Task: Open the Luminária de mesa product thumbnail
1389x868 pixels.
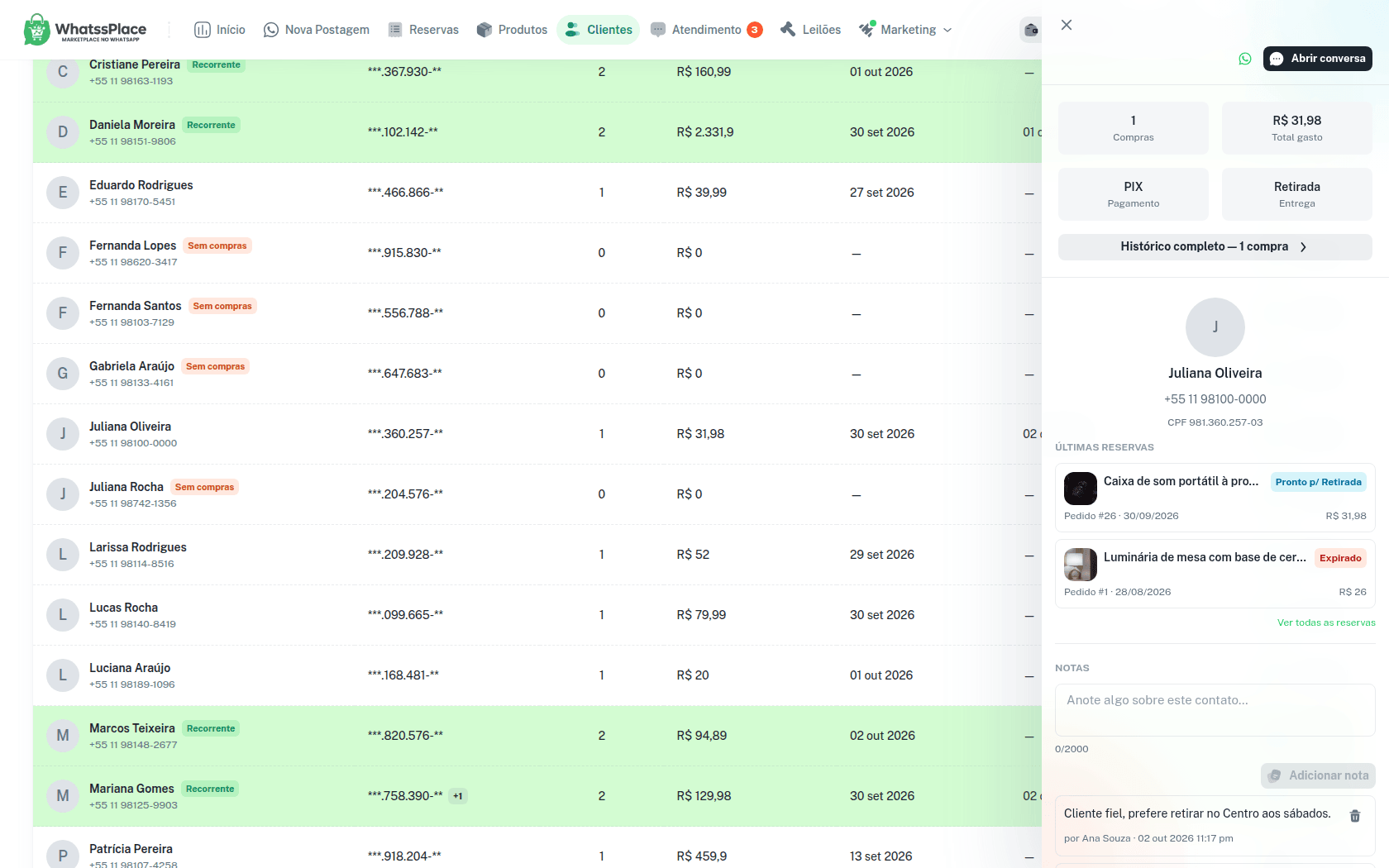Action: pyautogui.click(x=1081, y=565)
